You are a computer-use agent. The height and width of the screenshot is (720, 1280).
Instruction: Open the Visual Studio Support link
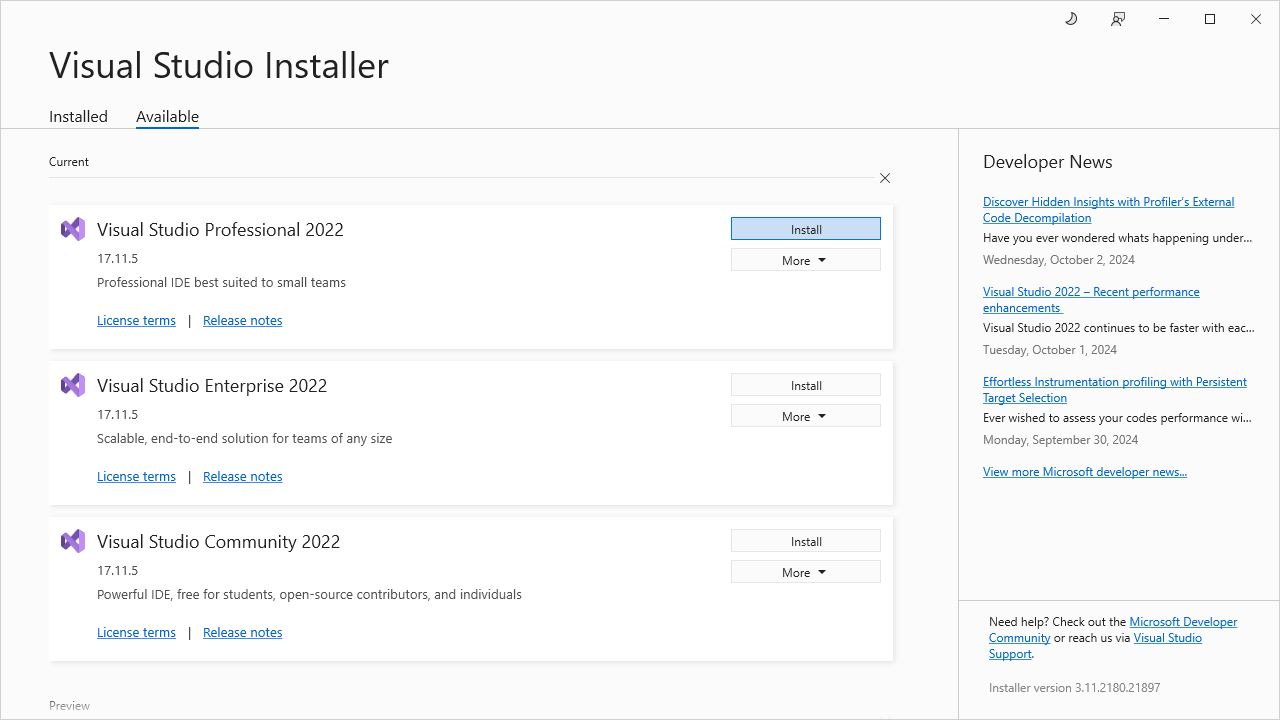(1167, 637)
